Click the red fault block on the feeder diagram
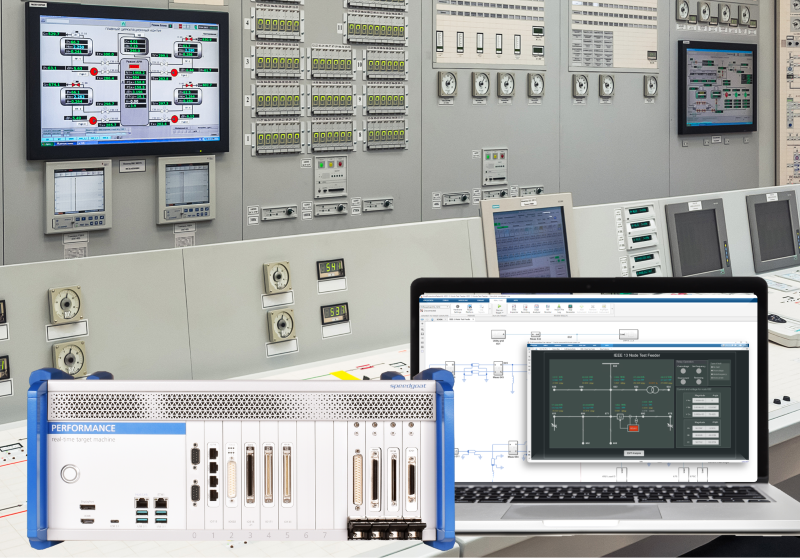The width and height of the screenshot is (800, 560). 633,428
